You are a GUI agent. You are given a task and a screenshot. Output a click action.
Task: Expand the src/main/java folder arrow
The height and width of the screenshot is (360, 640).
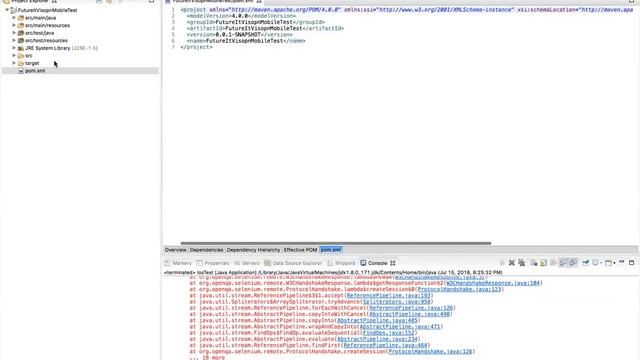(14, 18)
